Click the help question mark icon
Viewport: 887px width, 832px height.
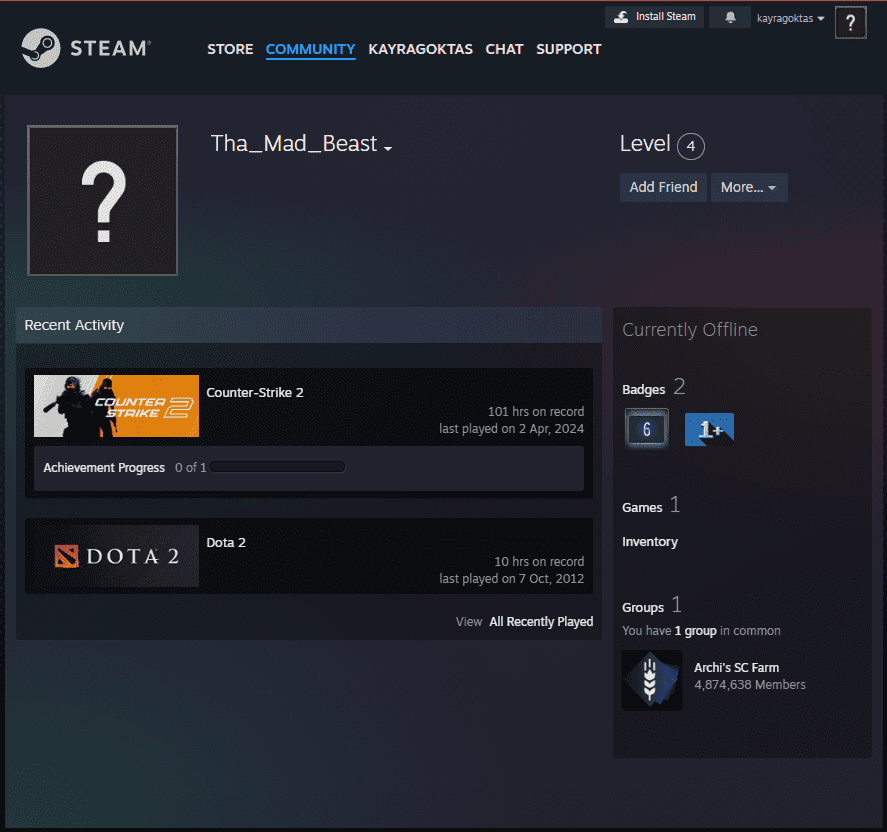(x=850, y=23)
